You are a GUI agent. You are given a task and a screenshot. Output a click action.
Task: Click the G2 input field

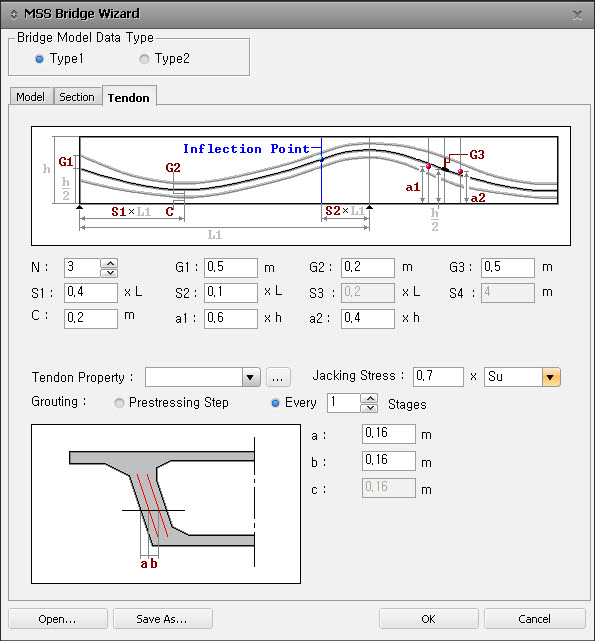[x=368, y=267]
